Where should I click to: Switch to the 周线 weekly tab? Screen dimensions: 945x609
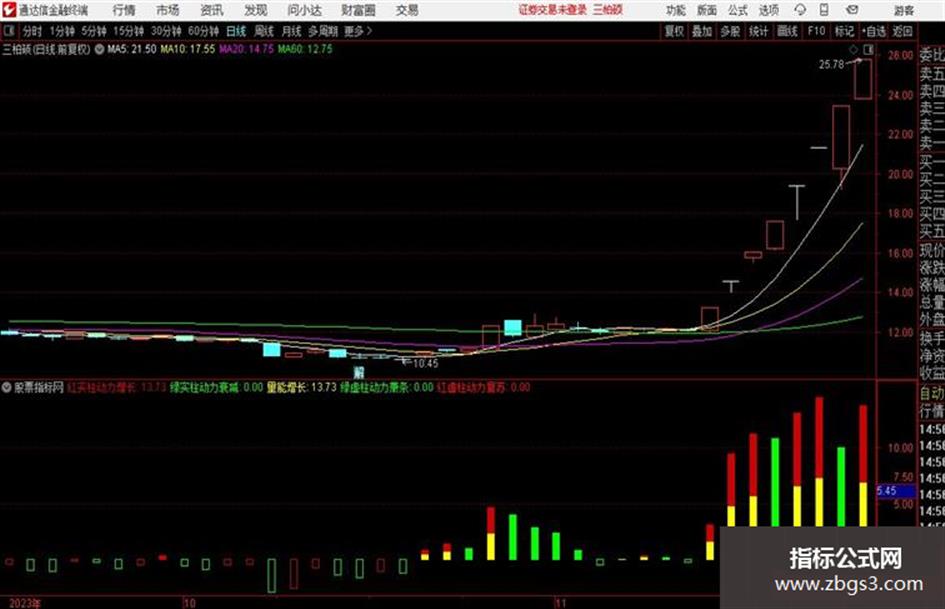pyautogui.click(x=264, y=31)
